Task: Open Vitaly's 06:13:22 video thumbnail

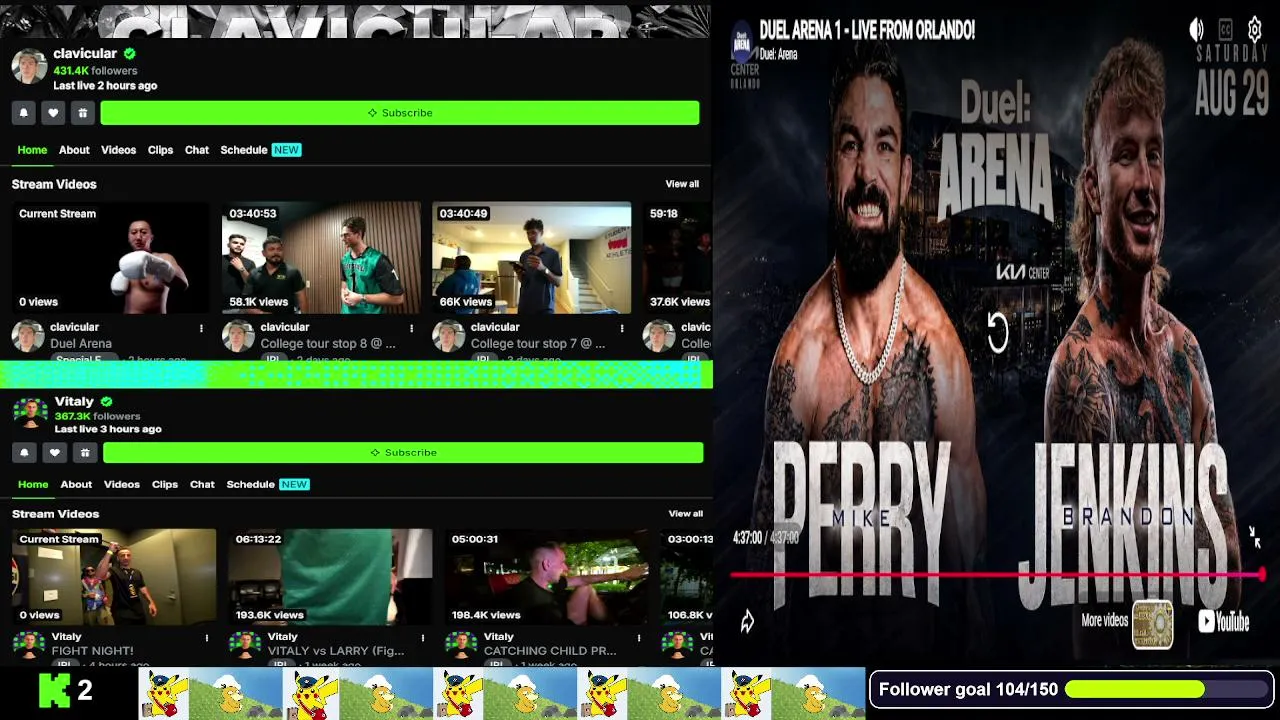Action: (331, 577)
